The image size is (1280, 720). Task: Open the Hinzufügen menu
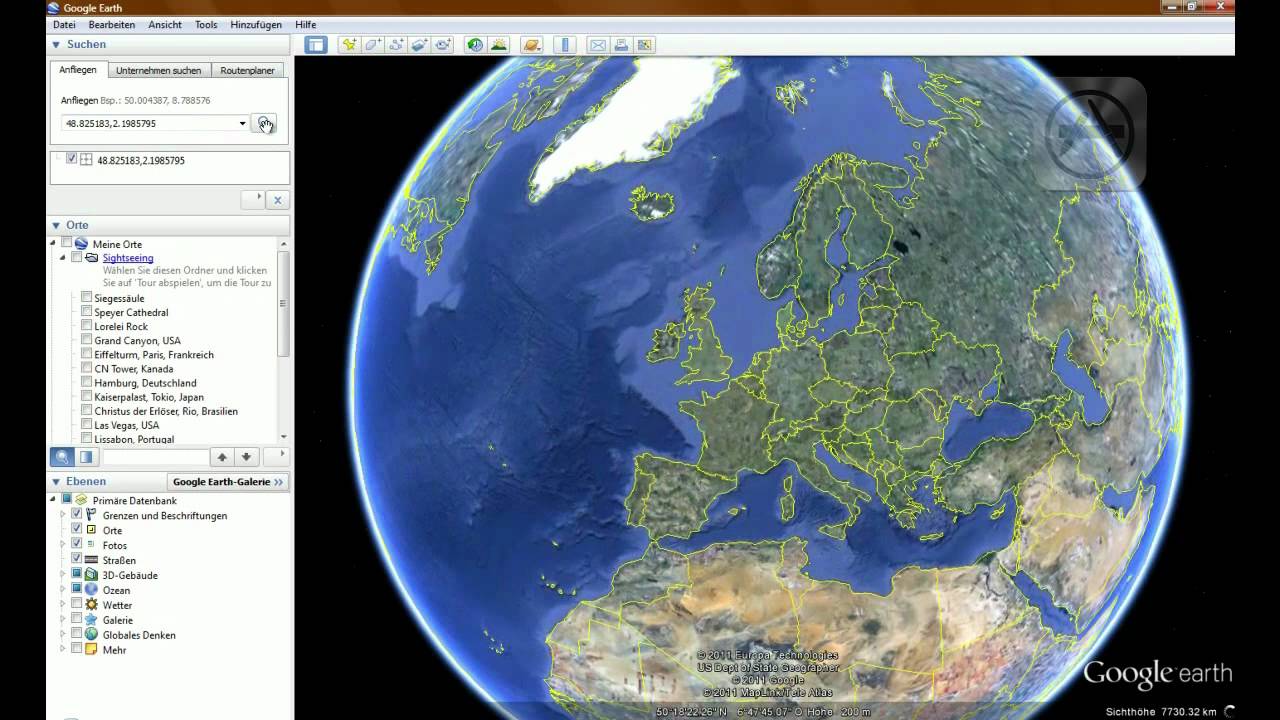click(x=256, y=24)
